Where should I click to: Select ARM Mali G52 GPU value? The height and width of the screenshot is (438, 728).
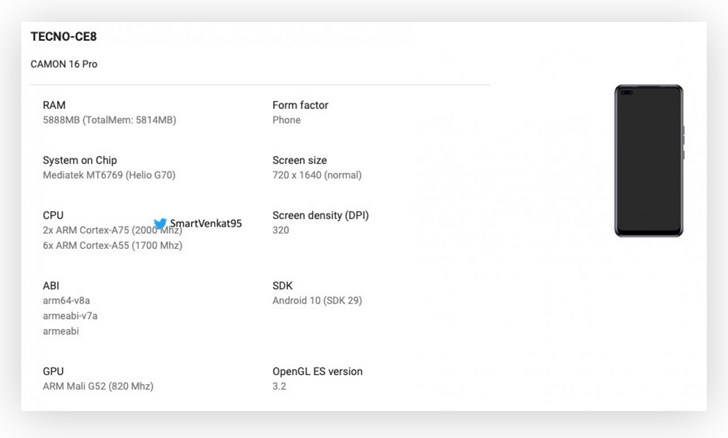[x=98, y=386]
